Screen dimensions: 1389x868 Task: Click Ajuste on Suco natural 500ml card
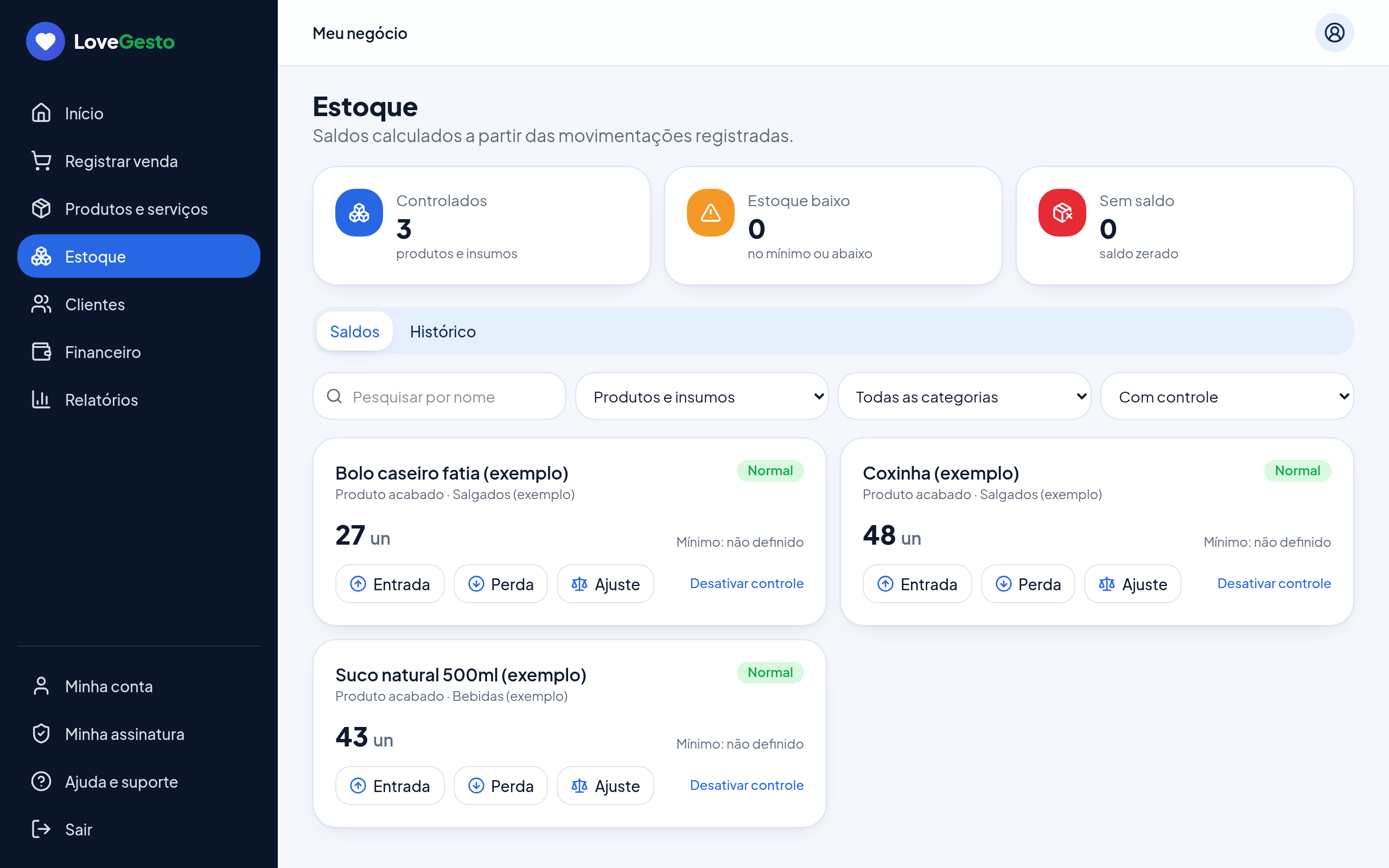click(606, 786)
